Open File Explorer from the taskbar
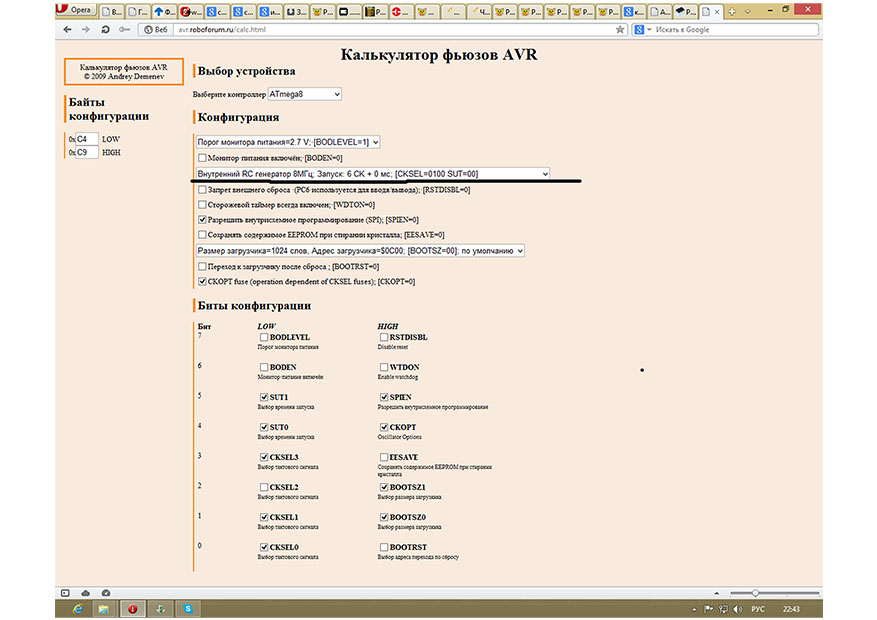The height and width of the screenshot is (620, 877). 103,607
